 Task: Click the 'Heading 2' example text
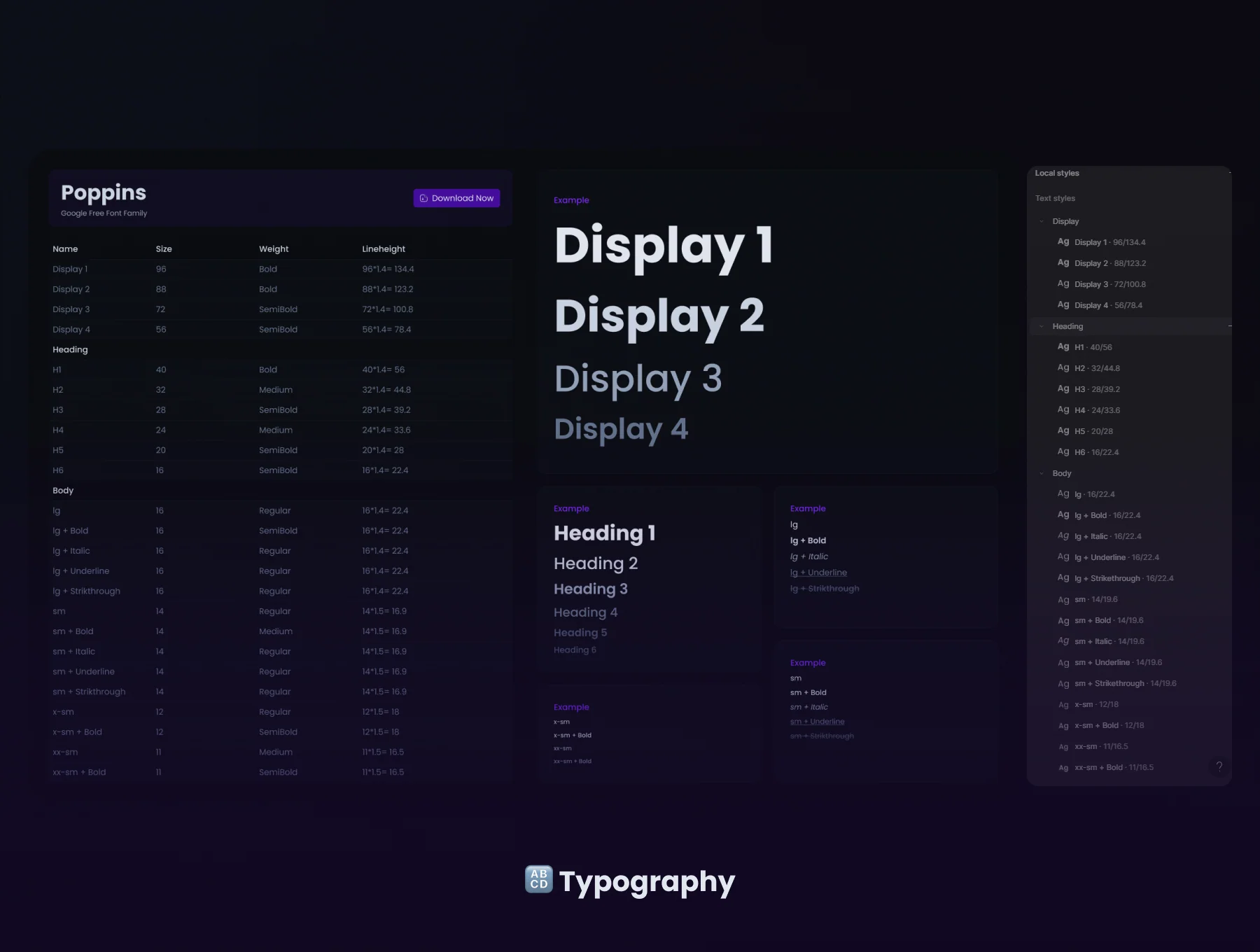pyautogui.click(x=596, y=563)
